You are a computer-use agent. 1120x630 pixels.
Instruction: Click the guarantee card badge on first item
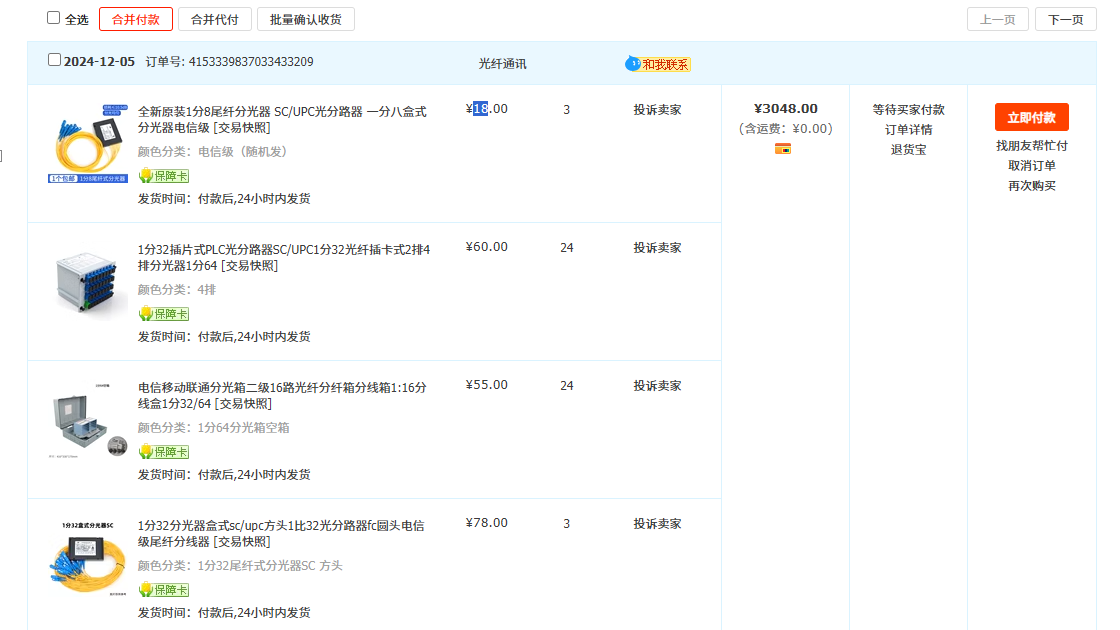pos(163,176)
